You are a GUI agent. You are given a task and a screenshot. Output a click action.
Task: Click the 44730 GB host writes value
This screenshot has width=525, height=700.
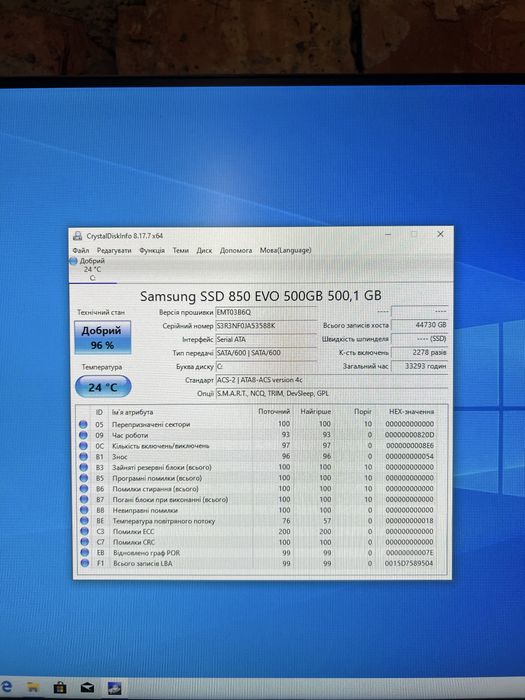tap(419, 325)
